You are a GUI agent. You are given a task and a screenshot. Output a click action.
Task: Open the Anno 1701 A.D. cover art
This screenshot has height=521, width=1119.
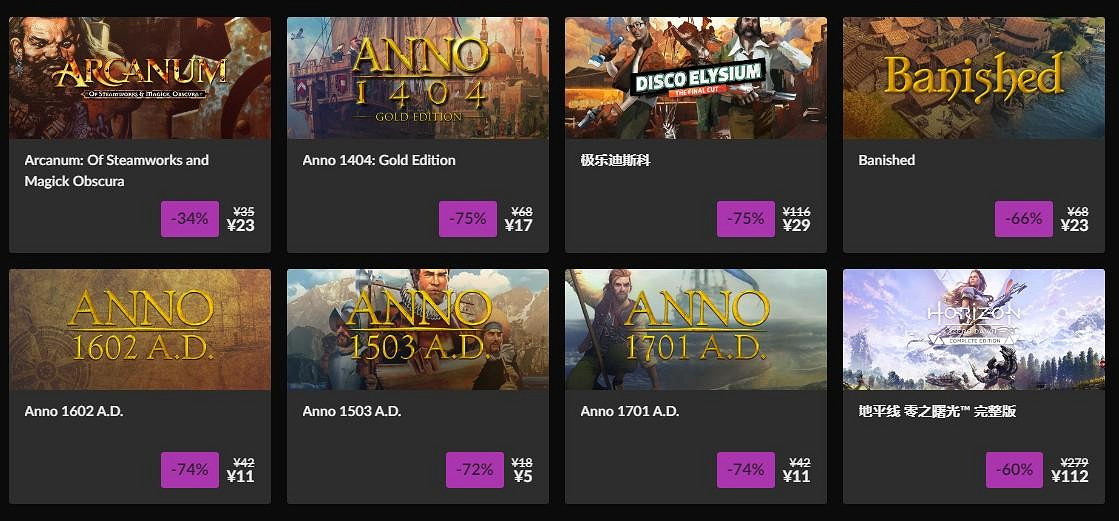click(x=696, y=329)
